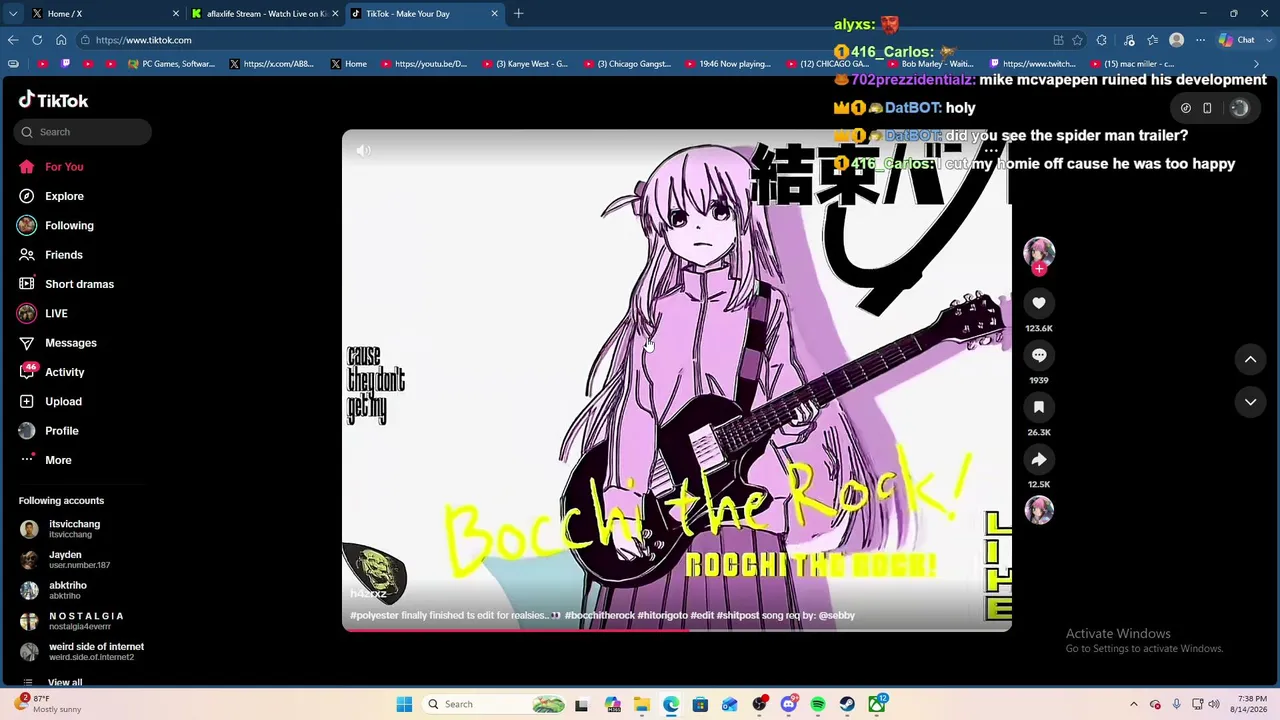Open the Windows Start menu
The image size is (1280, 720).
point(404,704)
